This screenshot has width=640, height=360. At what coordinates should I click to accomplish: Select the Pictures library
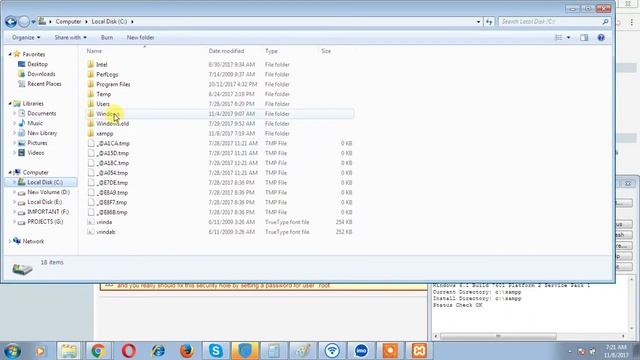37,143
